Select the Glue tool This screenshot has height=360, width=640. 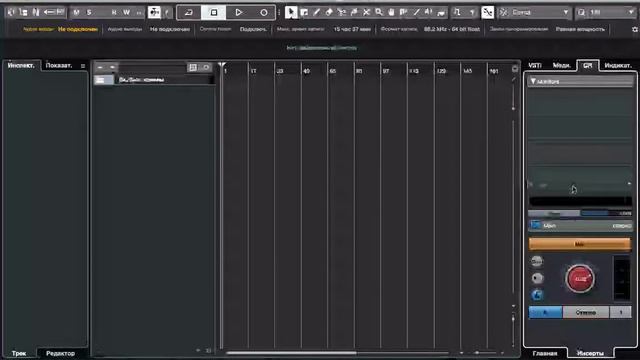click(354, 13)
